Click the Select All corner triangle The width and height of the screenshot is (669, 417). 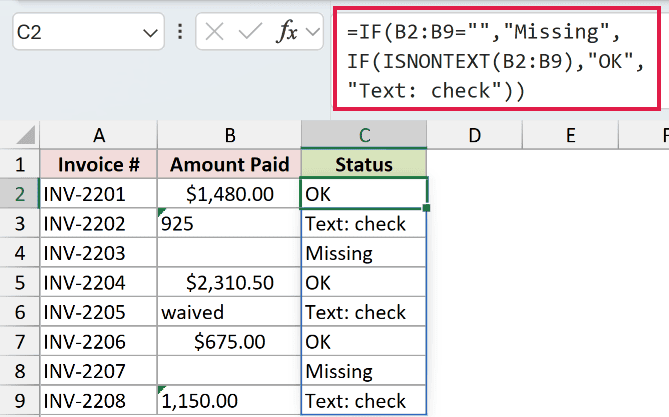point(25,135)
